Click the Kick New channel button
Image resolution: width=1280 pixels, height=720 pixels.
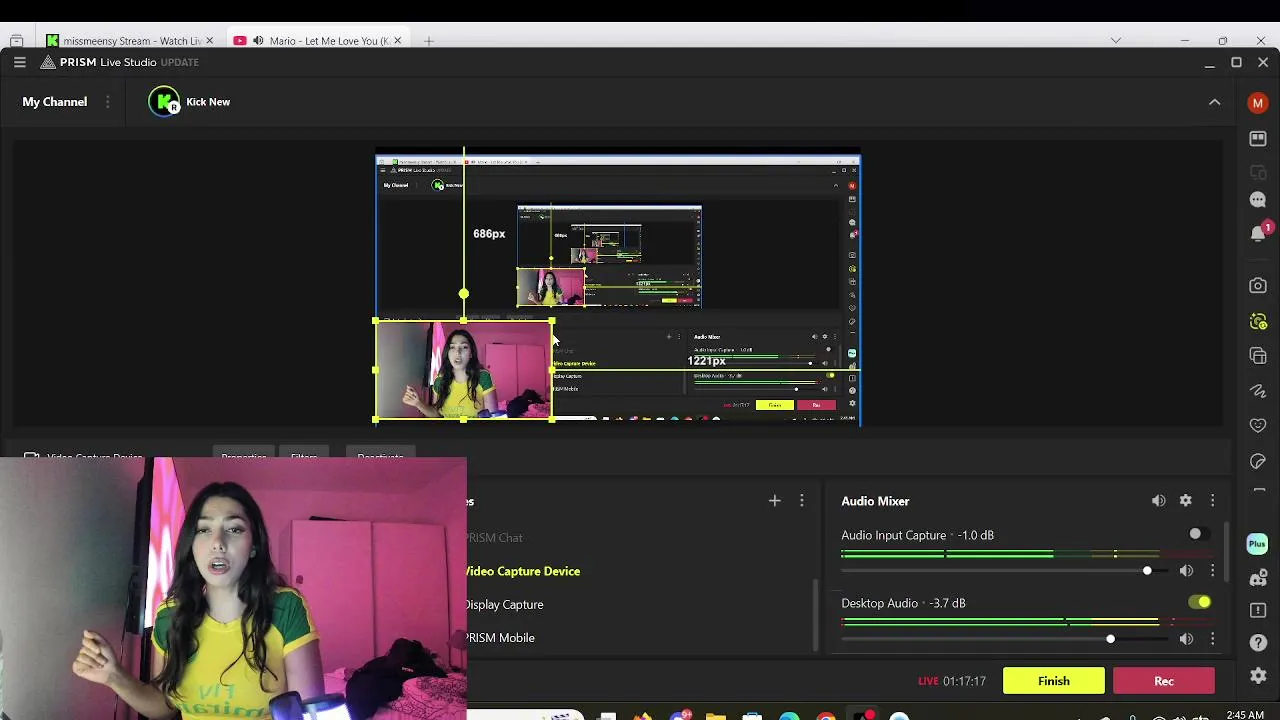(190, 102)
